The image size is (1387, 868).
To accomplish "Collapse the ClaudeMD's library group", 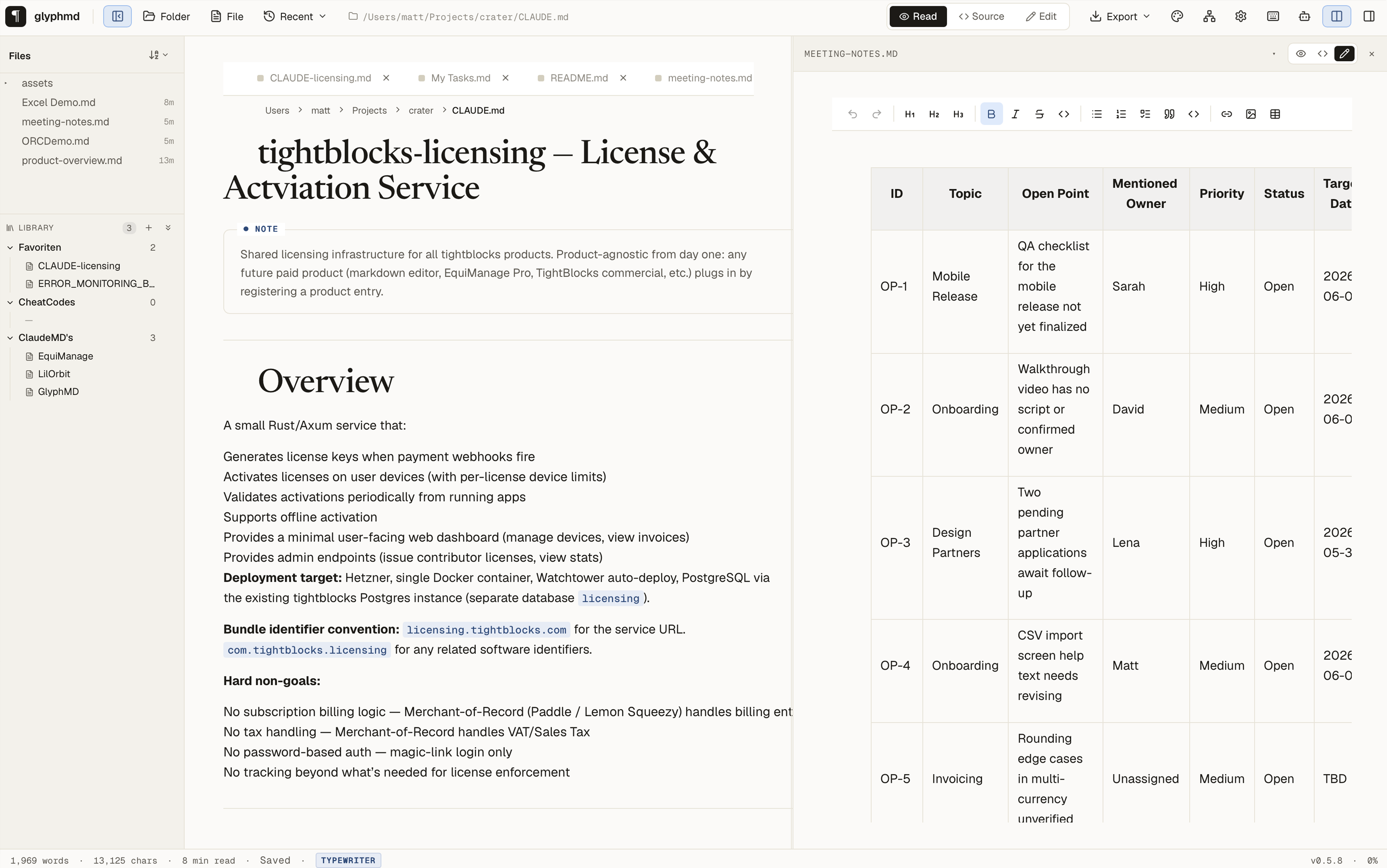I will click(x=10, y=338).
